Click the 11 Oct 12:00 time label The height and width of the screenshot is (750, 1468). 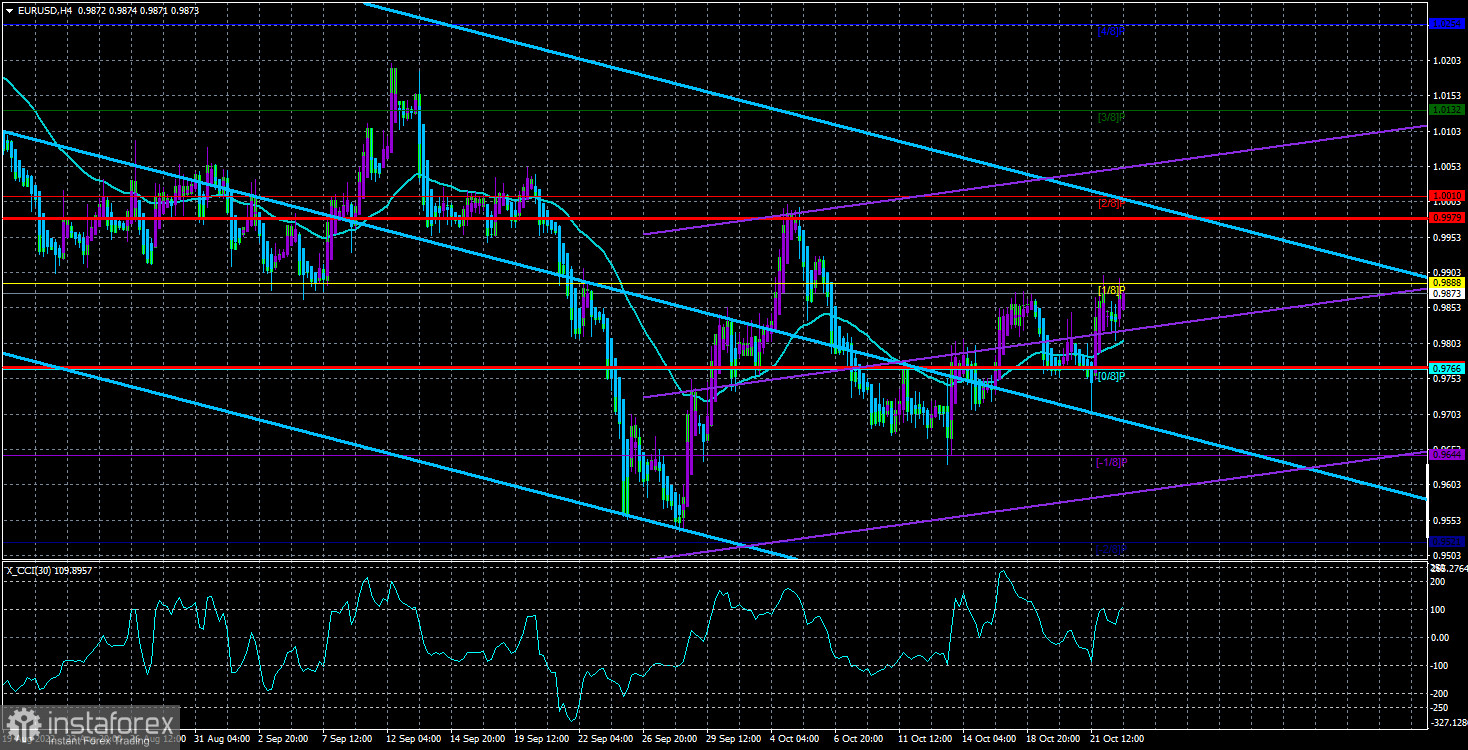(927, 739)
